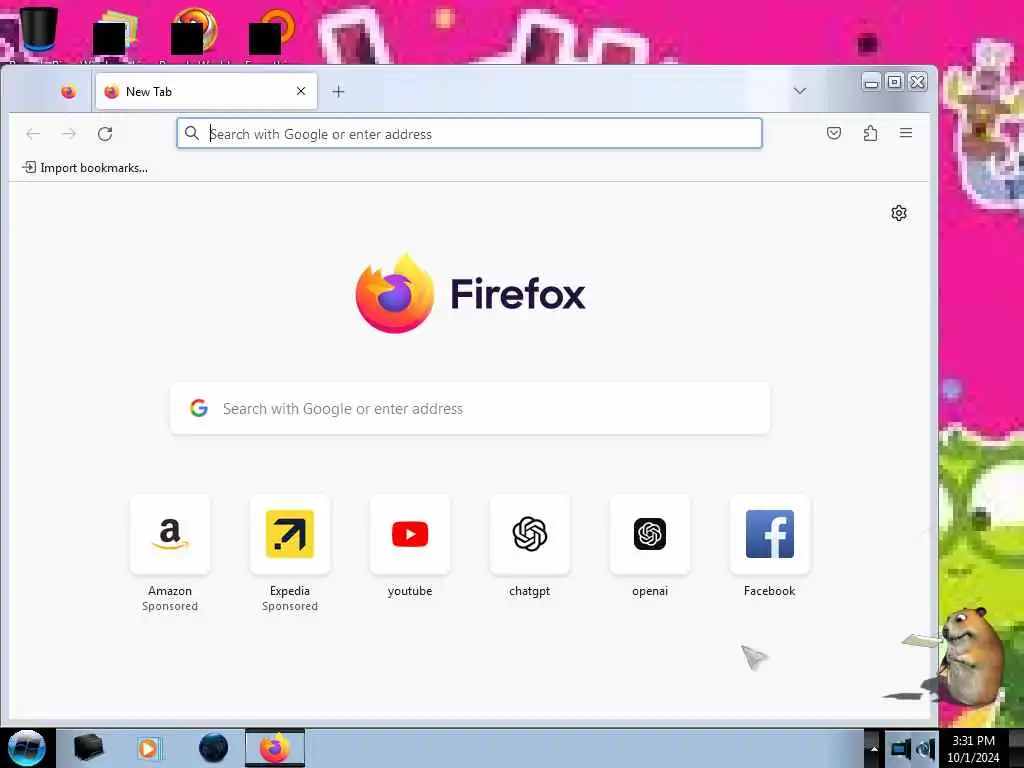Open the openai shortcut tile

coord(650,534)
